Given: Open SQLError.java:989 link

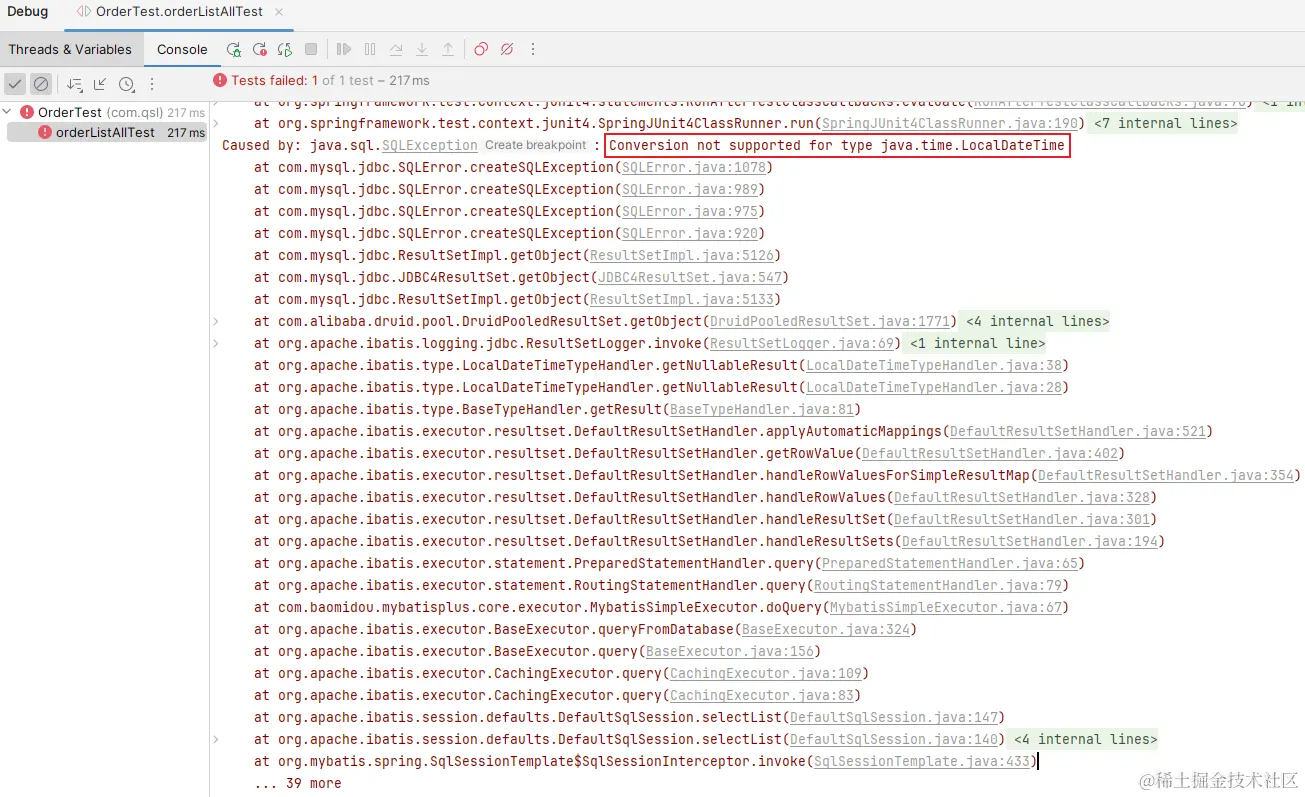Looking at the screenshot, I should point(689,189).
